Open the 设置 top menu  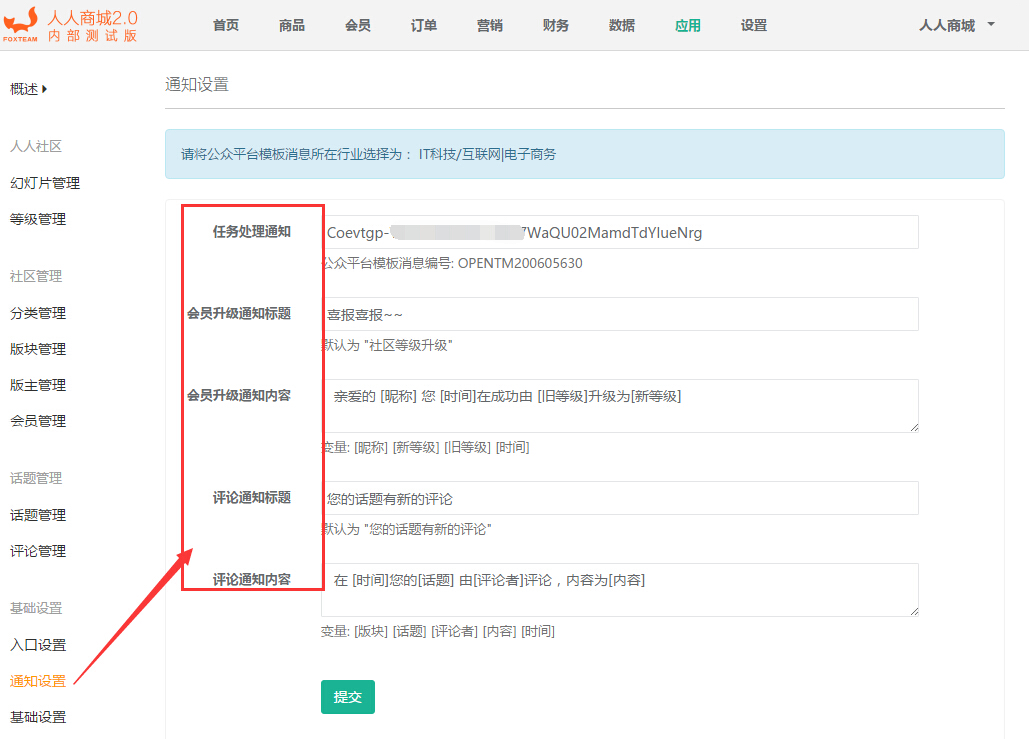[754, 25]
